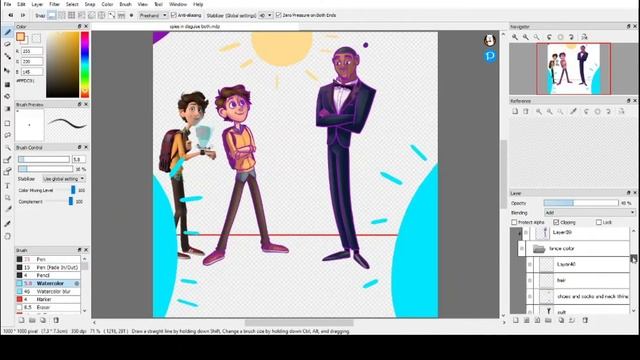This screenshot has width=640, height=360.
Task: Select the Eyedropper tool in left toolbar
Action: [7, 223]
